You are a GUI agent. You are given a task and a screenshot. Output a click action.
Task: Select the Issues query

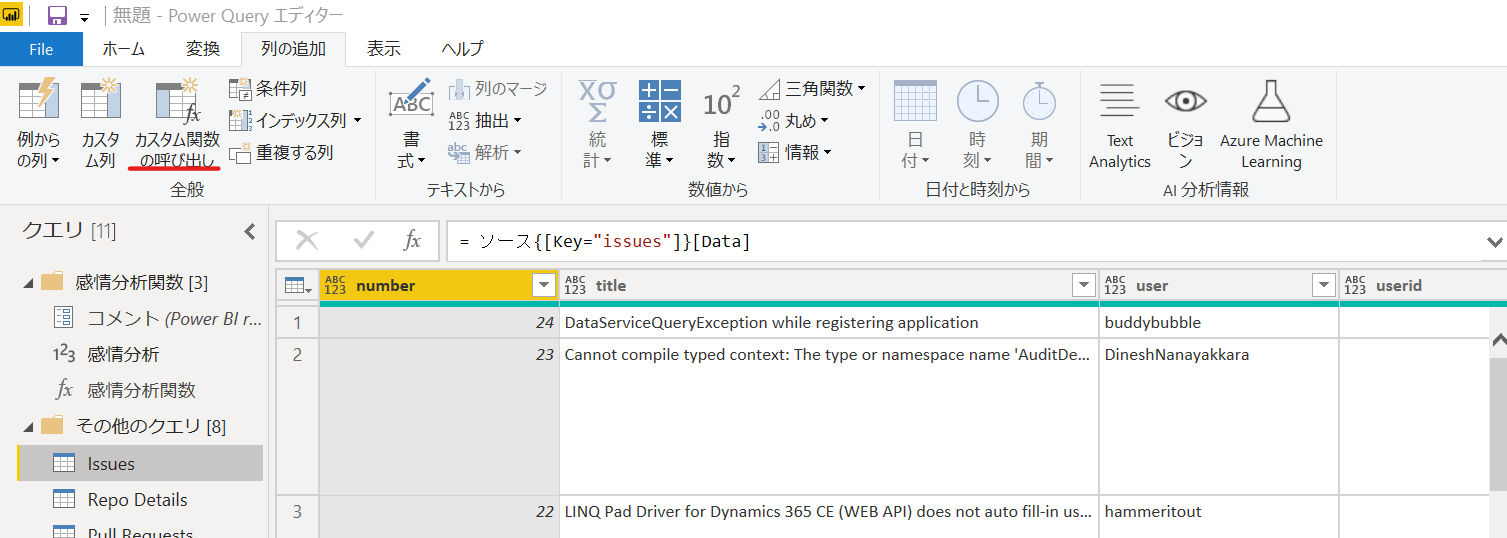(x=140, y=464)
